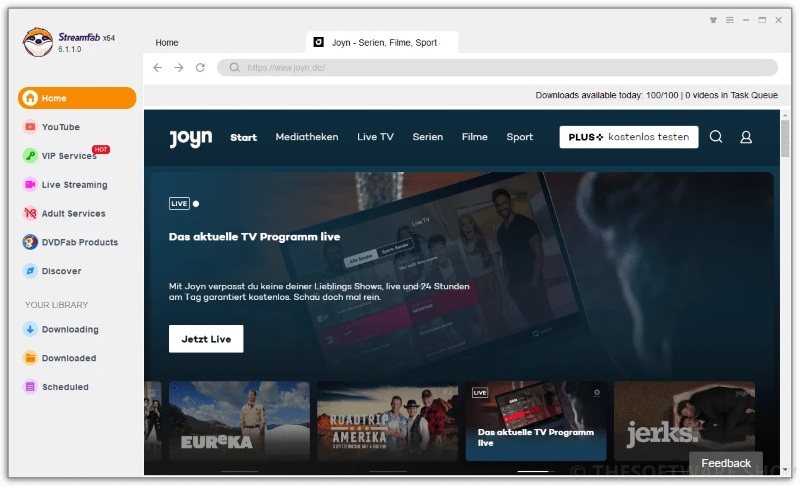Open the Scheduled list icon

coord(30,387)
